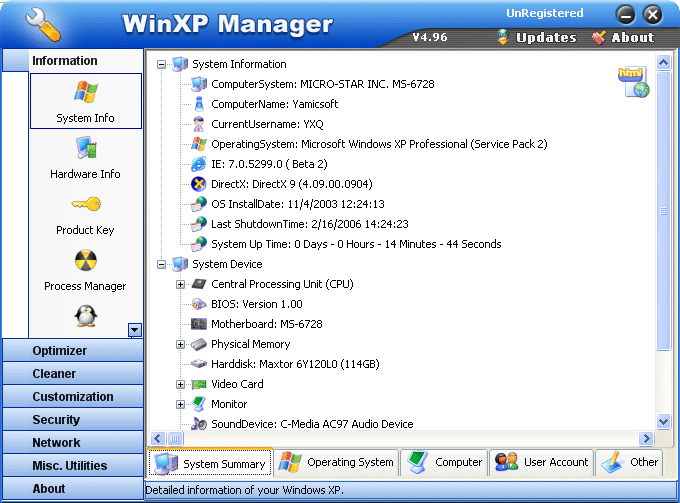Click the ComputerSystem monitor icon

click(199, 84)
